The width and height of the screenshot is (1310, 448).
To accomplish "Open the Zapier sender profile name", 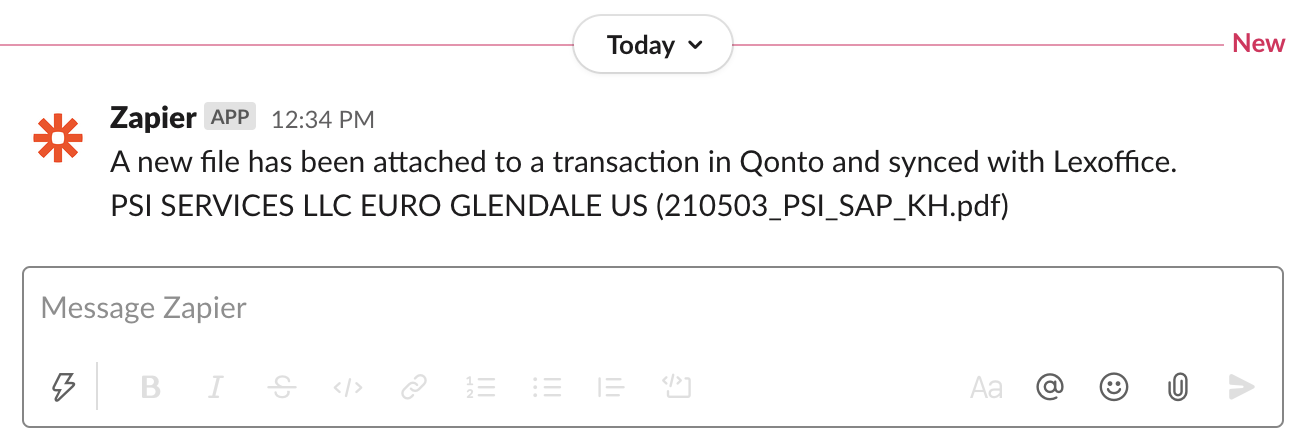I will pyautogui.click(x=153, y=117).
